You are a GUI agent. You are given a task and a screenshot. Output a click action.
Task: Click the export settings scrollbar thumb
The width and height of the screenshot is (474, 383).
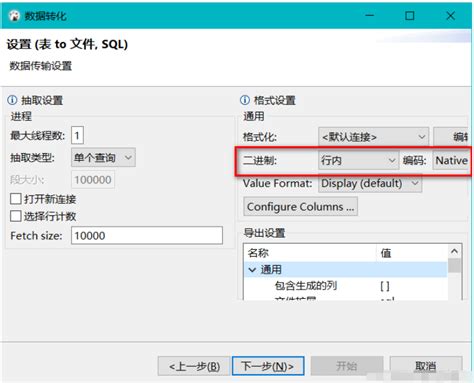click(x=454, y=266)
